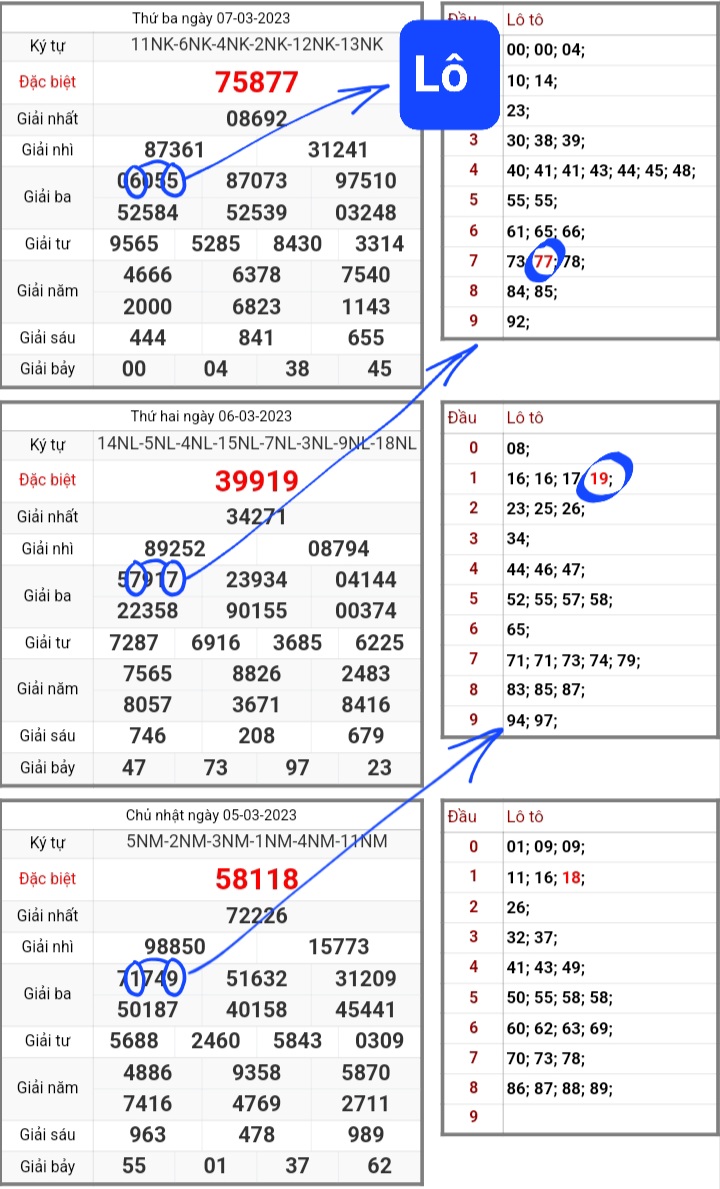
Task: Select the circled third prize number 06055
Action: [x=148, y=180]
